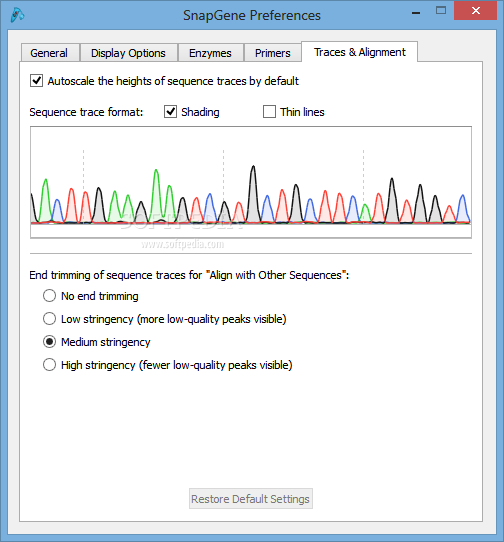Close the SnapGene Preferences window
Screen dimensions: 504x542
point(476,11)
